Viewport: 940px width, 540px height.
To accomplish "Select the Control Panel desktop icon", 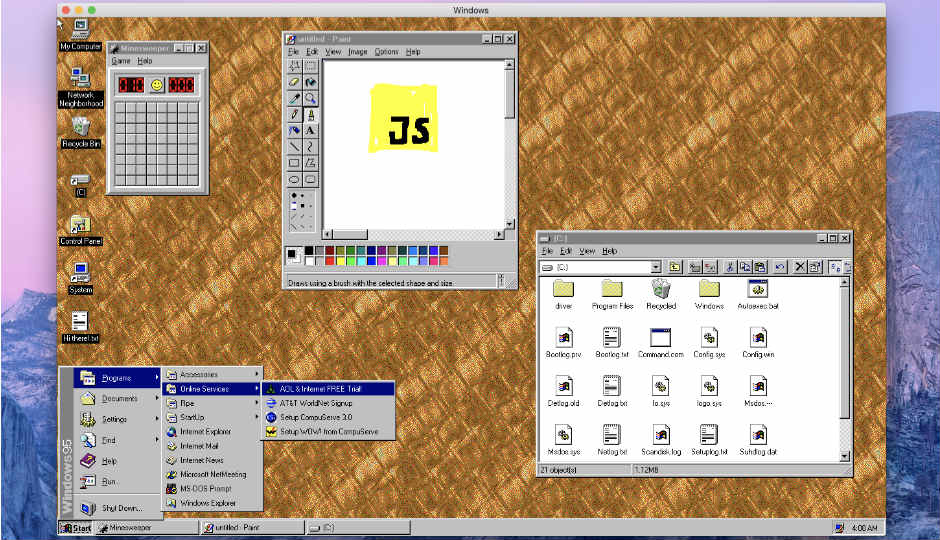I will pos(80,230).
